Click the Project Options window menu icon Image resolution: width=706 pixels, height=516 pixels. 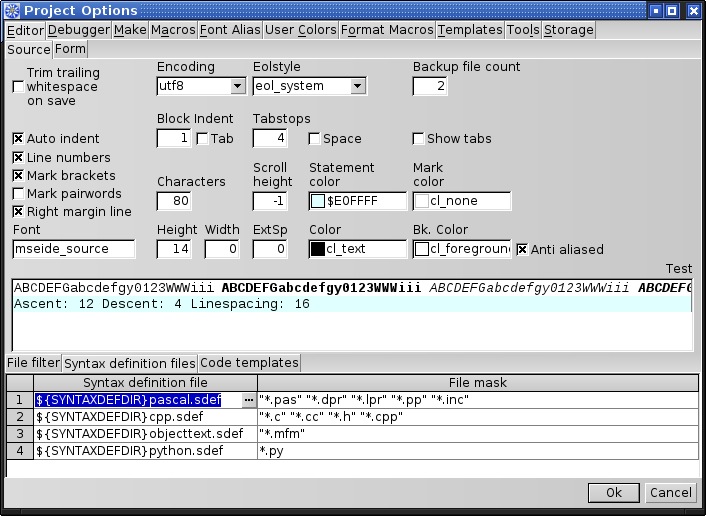coord(11,11)
